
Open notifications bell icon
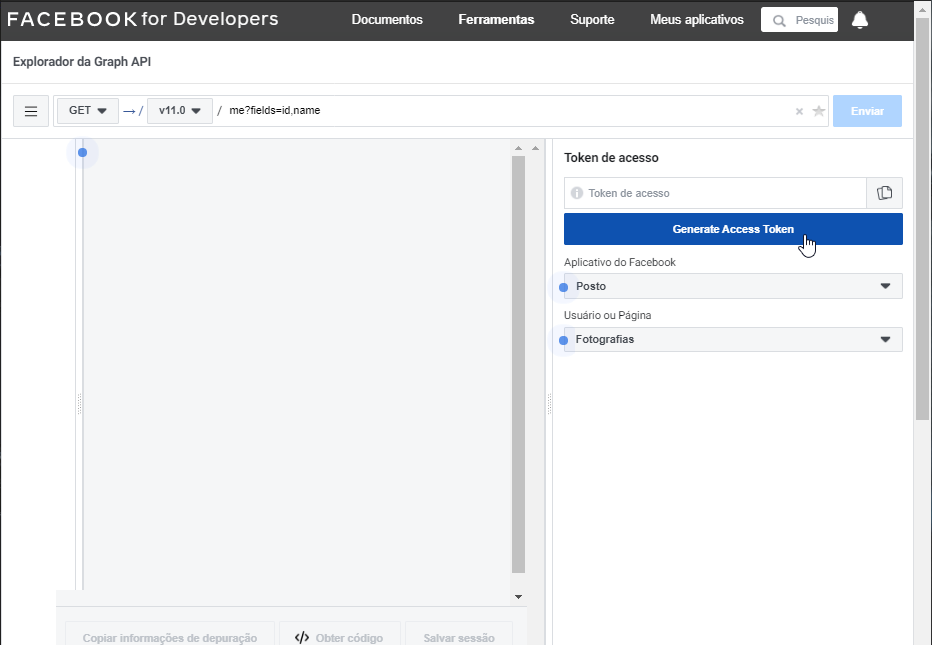coord(859,20)
